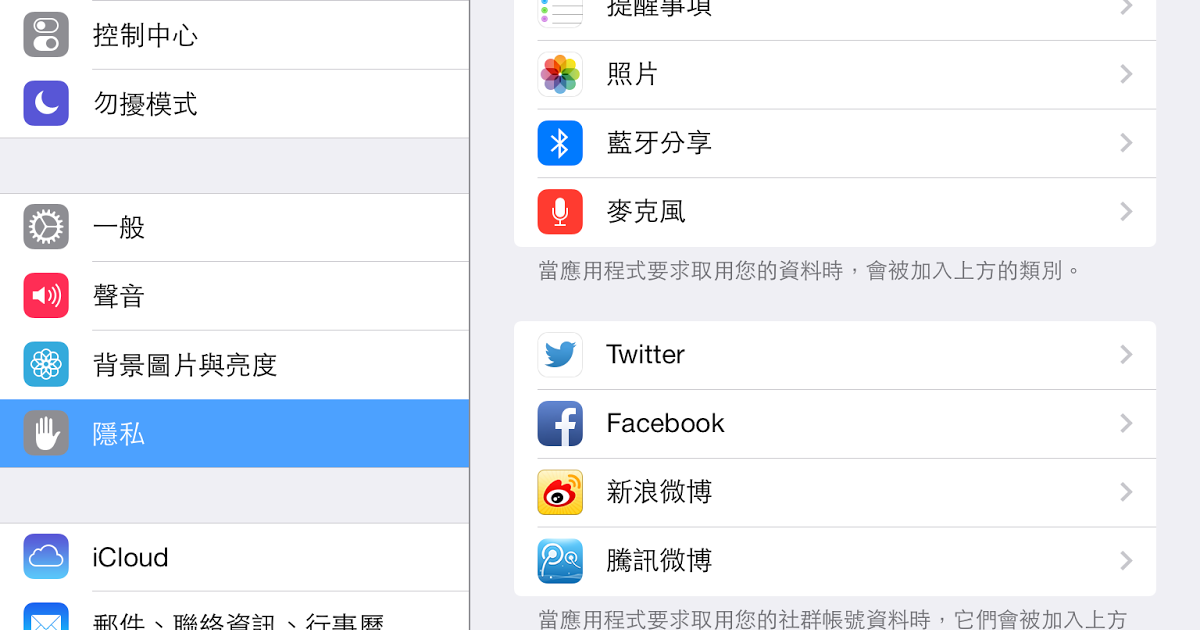Open the Bluetooth sharing icon
This screenshot has height=630, width=1200.
[x=560, y=143]
